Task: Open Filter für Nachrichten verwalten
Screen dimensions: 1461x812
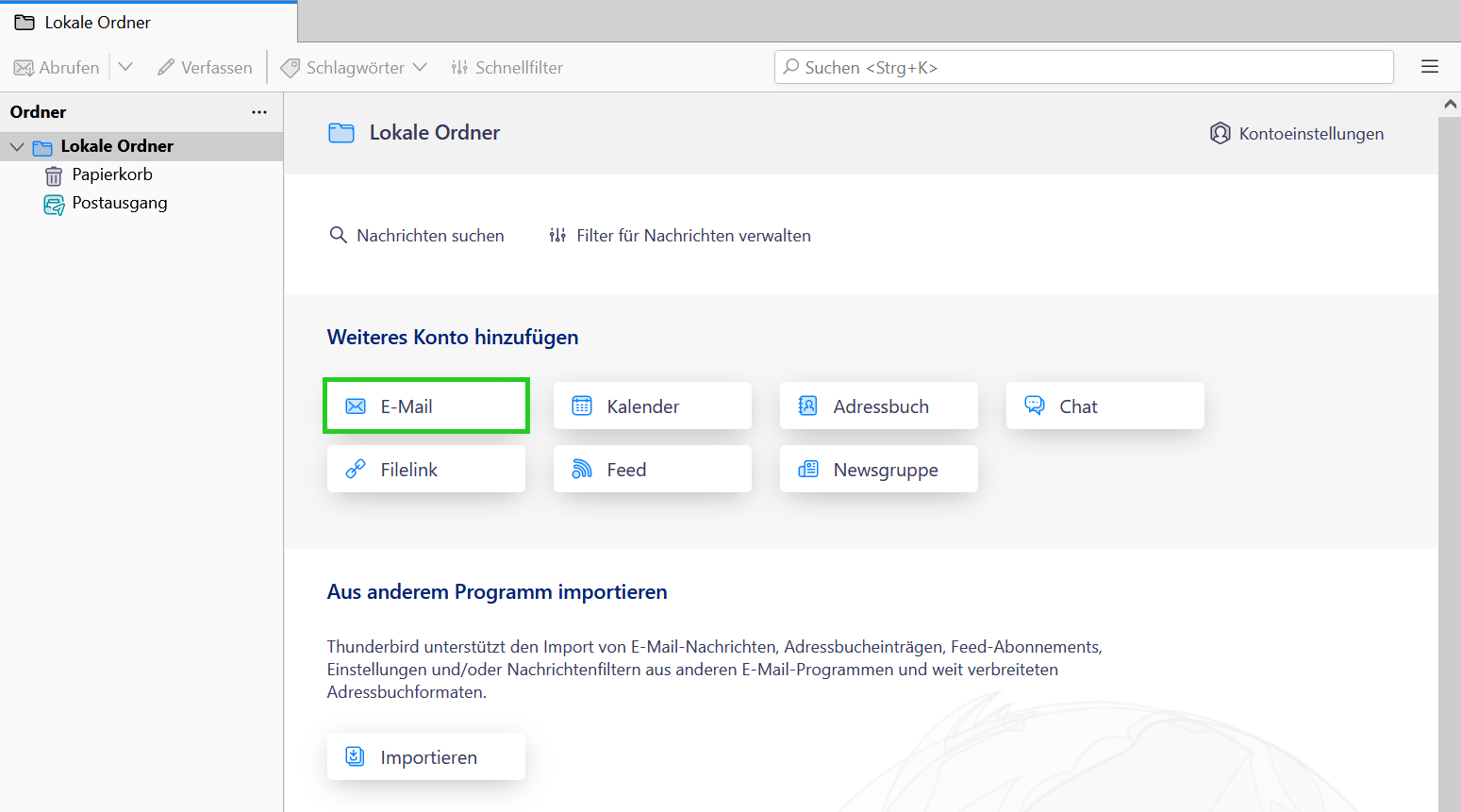Action: [x=680, y=236]
